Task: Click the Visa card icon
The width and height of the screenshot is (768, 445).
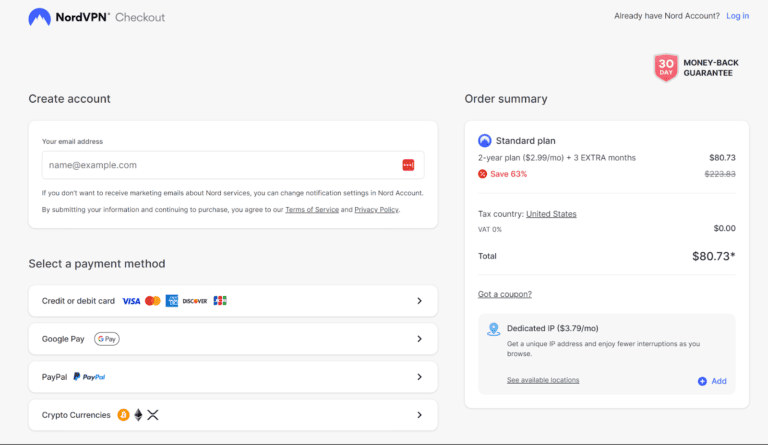Action: [131, 301]
